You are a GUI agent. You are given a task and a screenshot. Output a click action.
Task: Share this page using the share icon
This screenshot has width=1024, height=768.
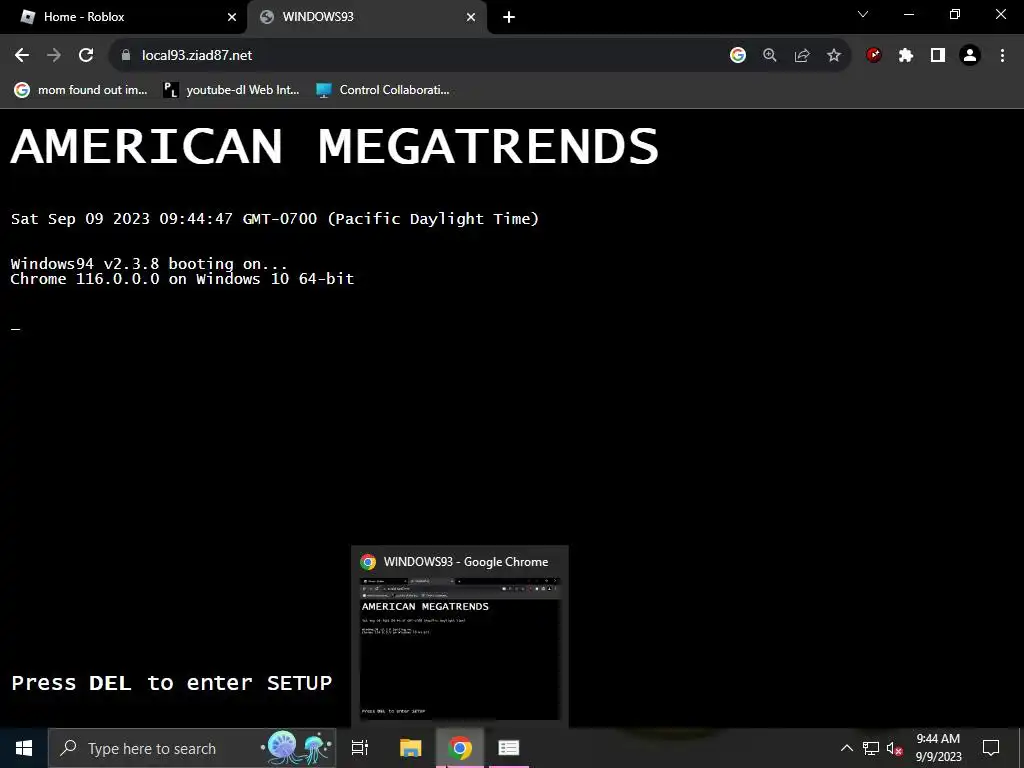802,56
